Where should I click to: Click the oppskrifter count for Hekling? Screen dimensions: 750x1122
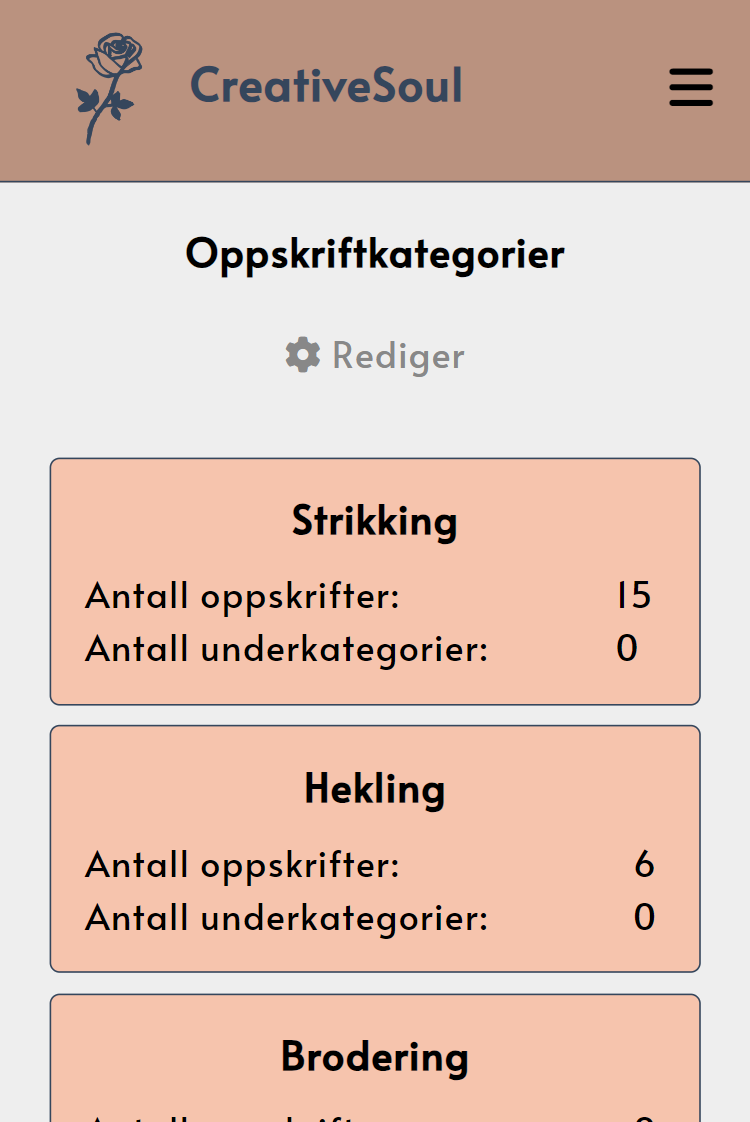646,864
